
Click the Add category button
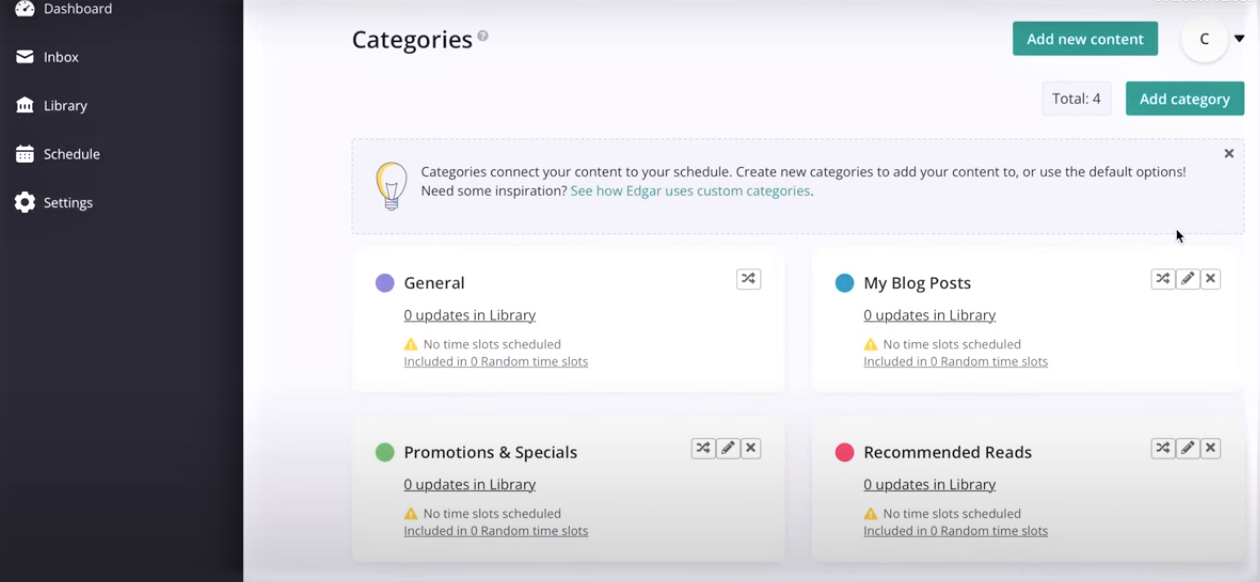tap(1184, 99)
